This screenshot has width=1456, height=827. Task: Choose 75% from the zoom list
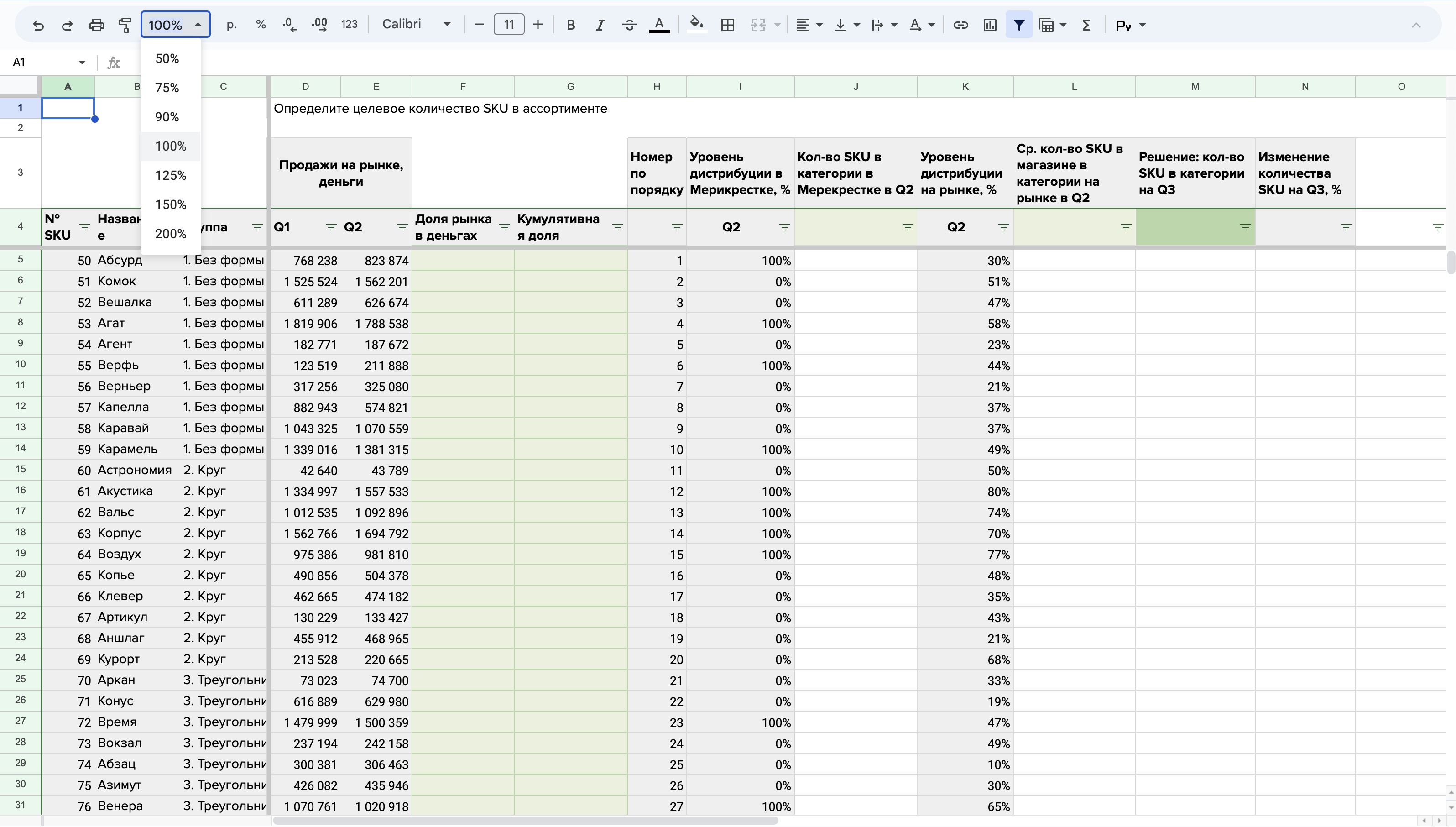coord(167,88)
